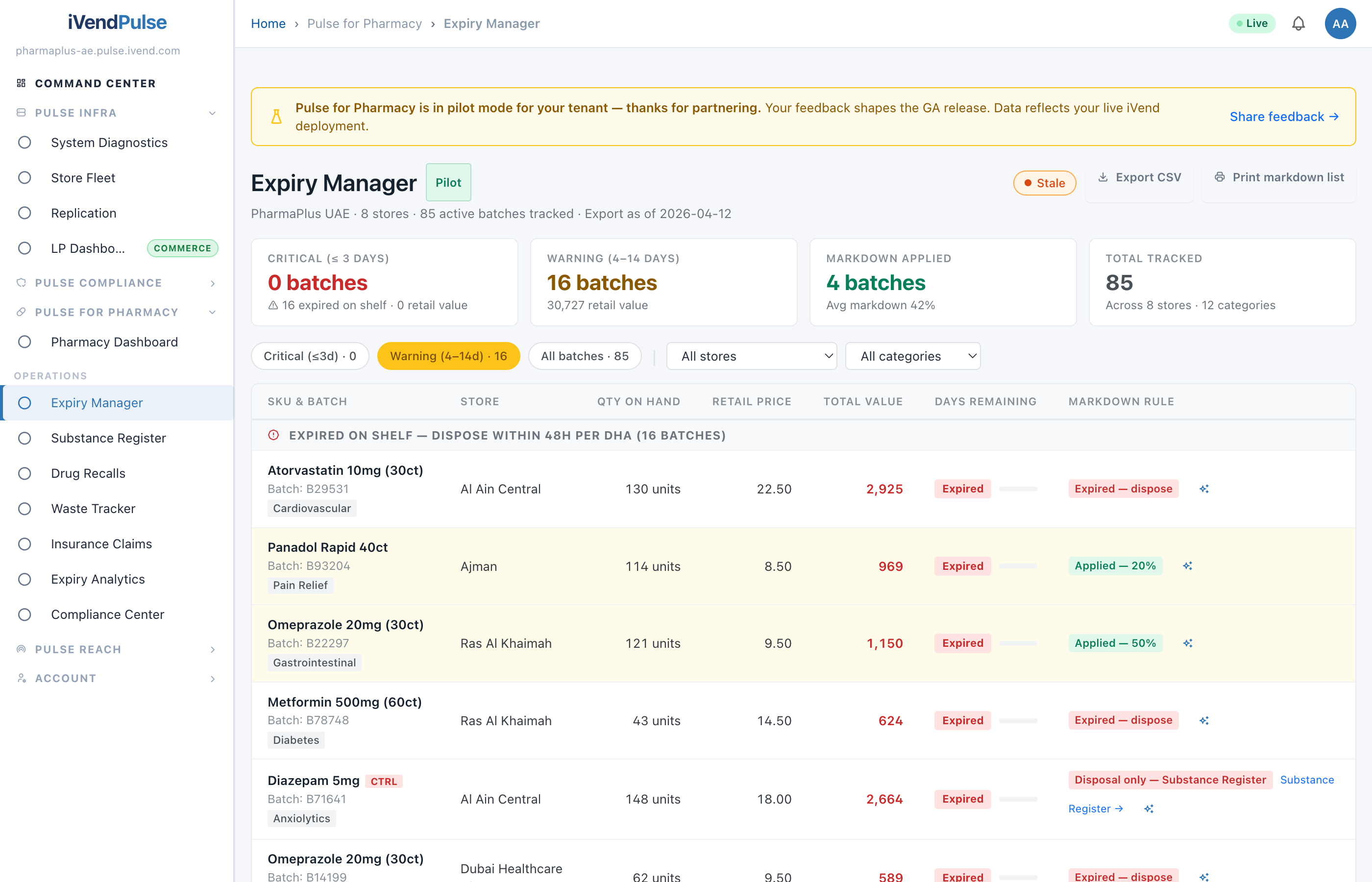Screen dimensions: 1372x882
Task: Print markdown list
Action: coord(1279,177)
